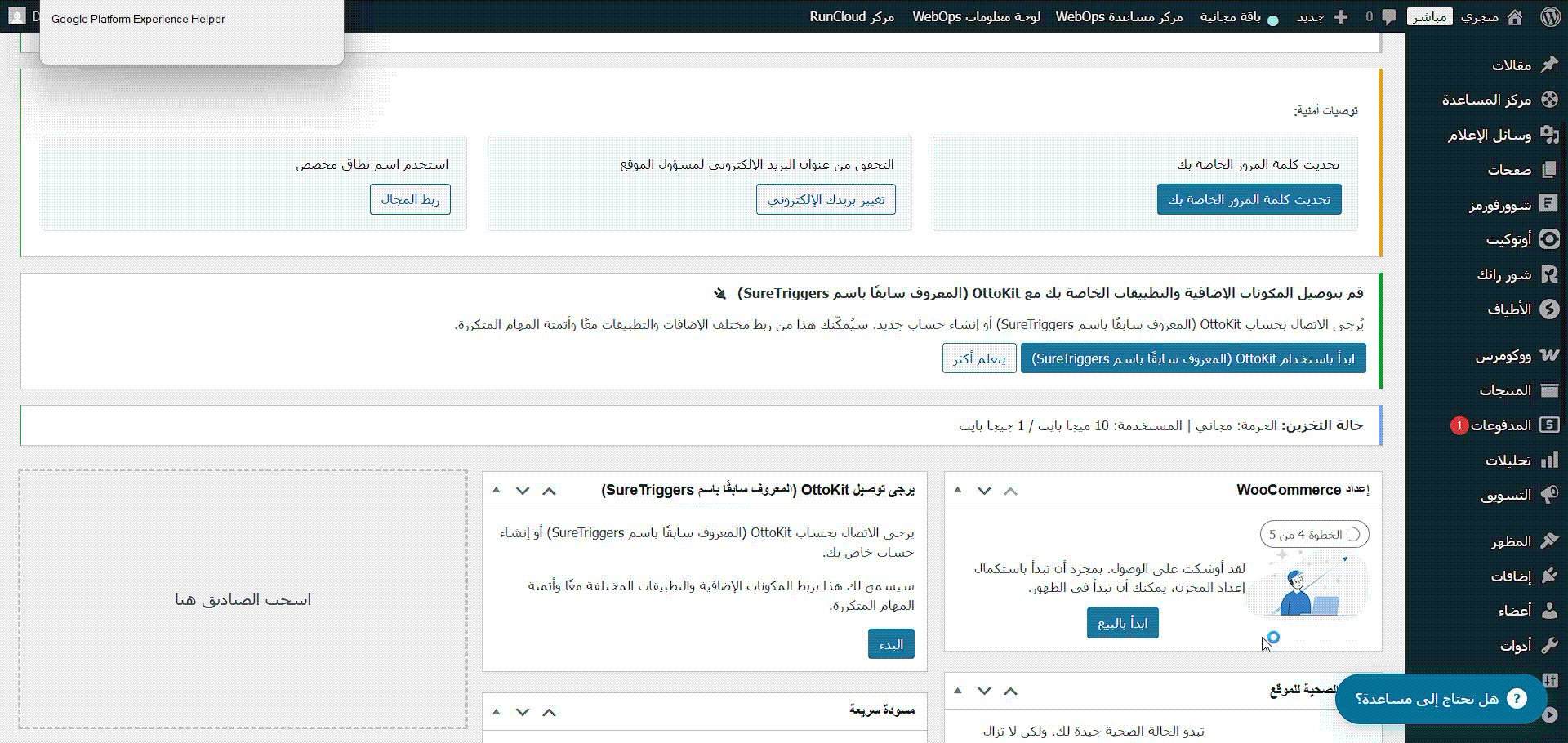Move OttoKit widget down
Image resolution: width=1568 pixels, height=743 pixels.
(523, 491)
